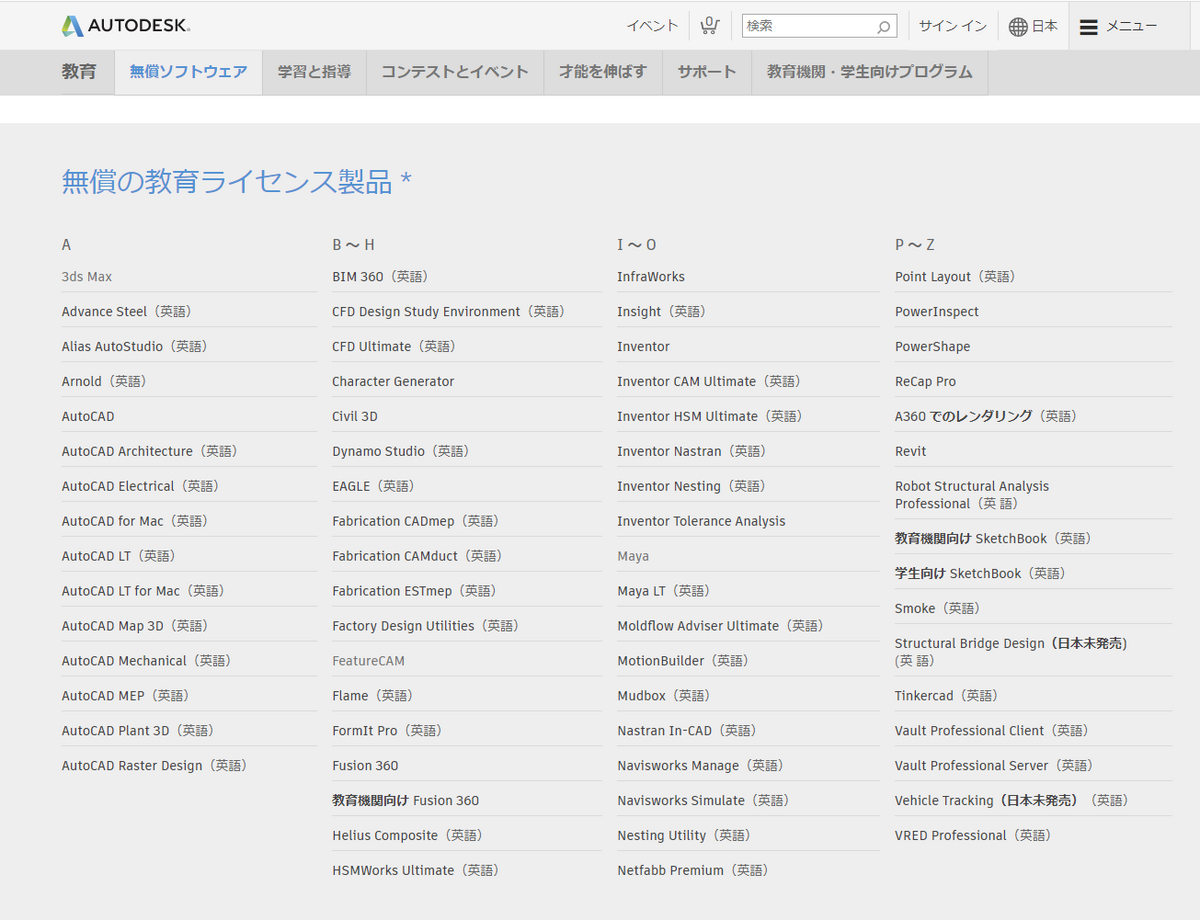Open the AutoCAD product link
This screenshot has width=1200, height=920.
click(x=87, y=416)
